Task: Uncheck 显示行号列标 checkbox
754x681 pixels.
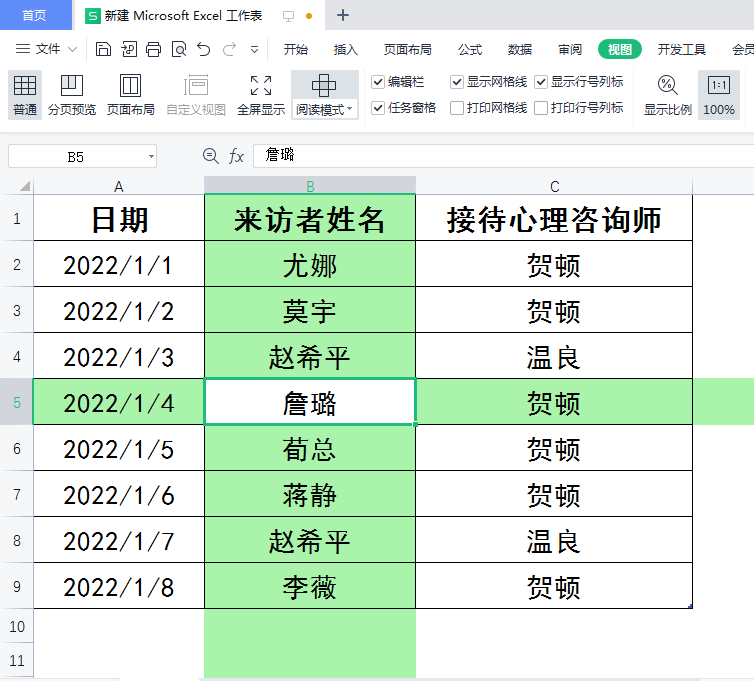Action: [541, 82]
